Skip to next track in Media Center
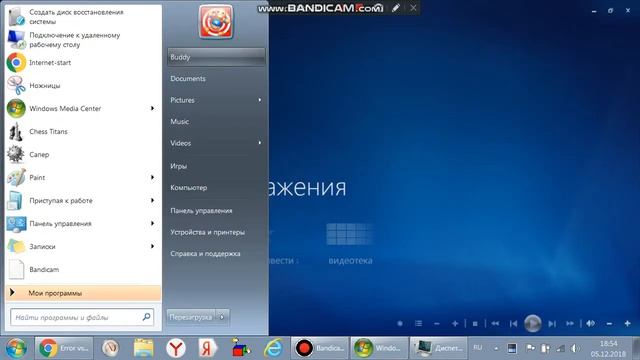The height and width of the screenshot is (360, 640). (x=552, y=323)
